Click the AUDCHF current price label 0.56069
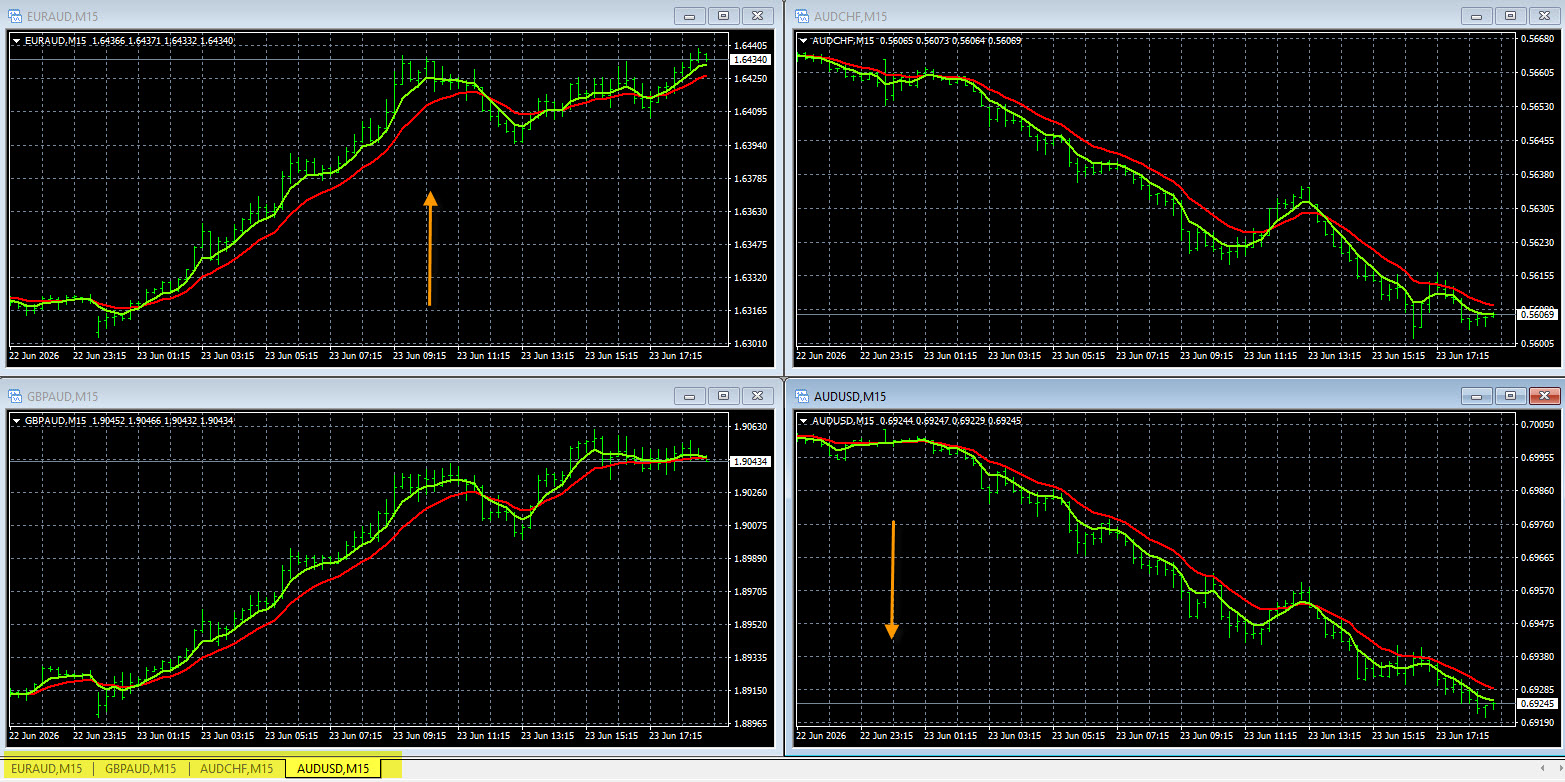Viewport: 1565px width, 782px height. coord(1537,314)
